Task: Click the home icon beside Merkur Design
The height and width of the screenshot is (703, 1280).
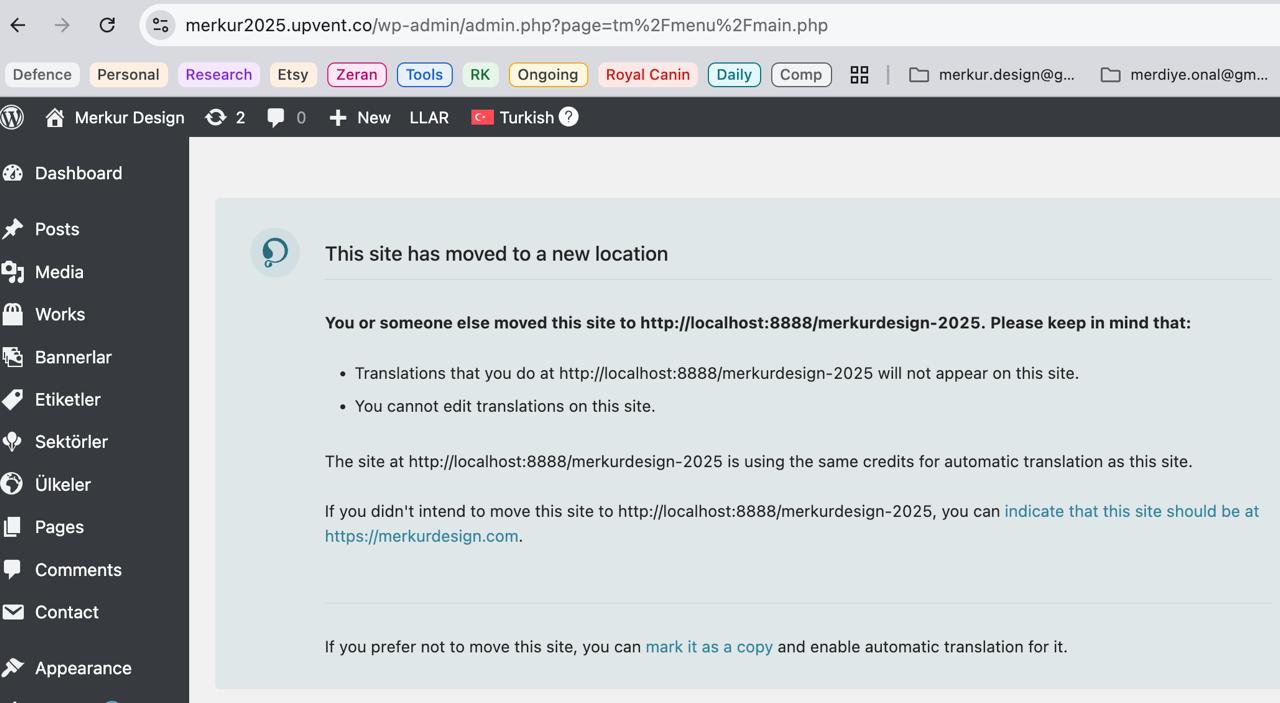Action: tap(55, 117)
